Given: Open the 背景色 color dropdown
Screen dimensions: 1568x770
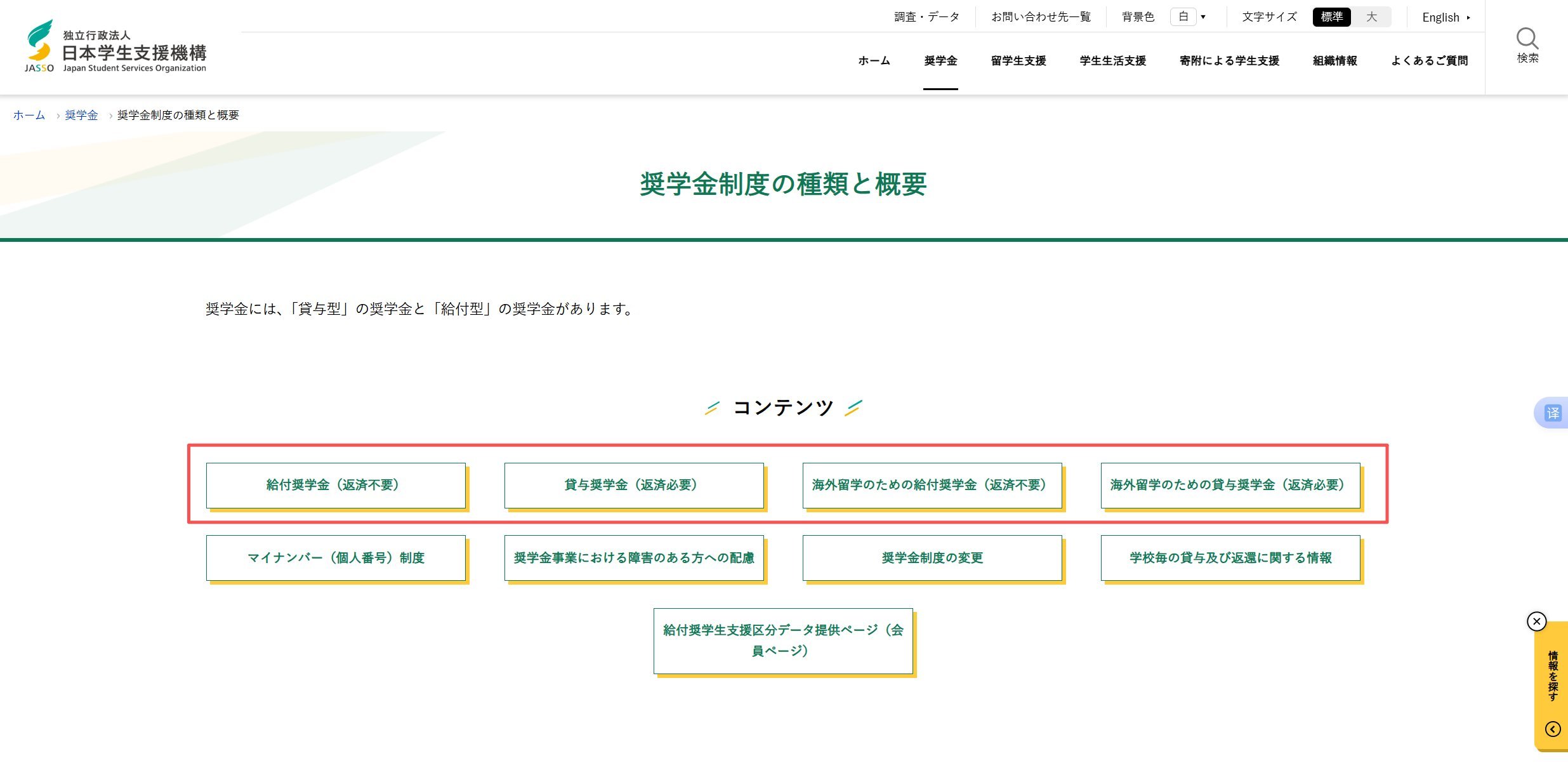Looking at the screenshot, I should 1188,17.
